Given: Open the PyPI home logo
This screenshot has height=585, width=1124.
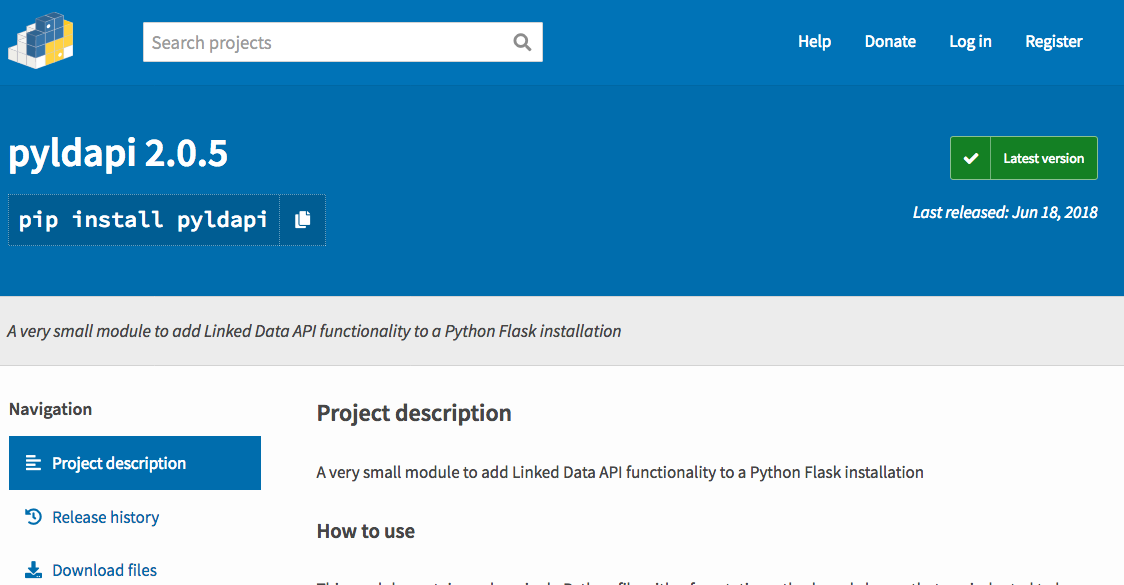Looking at the screenshot, I should click(x=41, y=41).
